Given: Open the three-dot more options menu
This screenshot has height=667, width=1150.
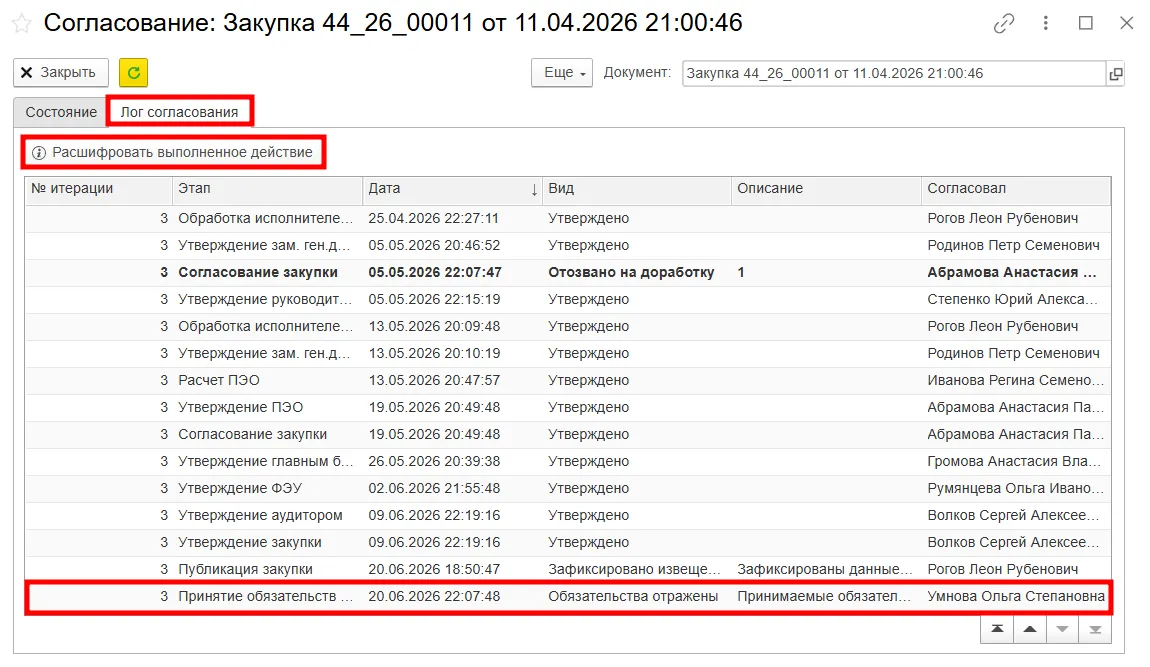Looking at the screenshot, I should tap(1045, 23).
